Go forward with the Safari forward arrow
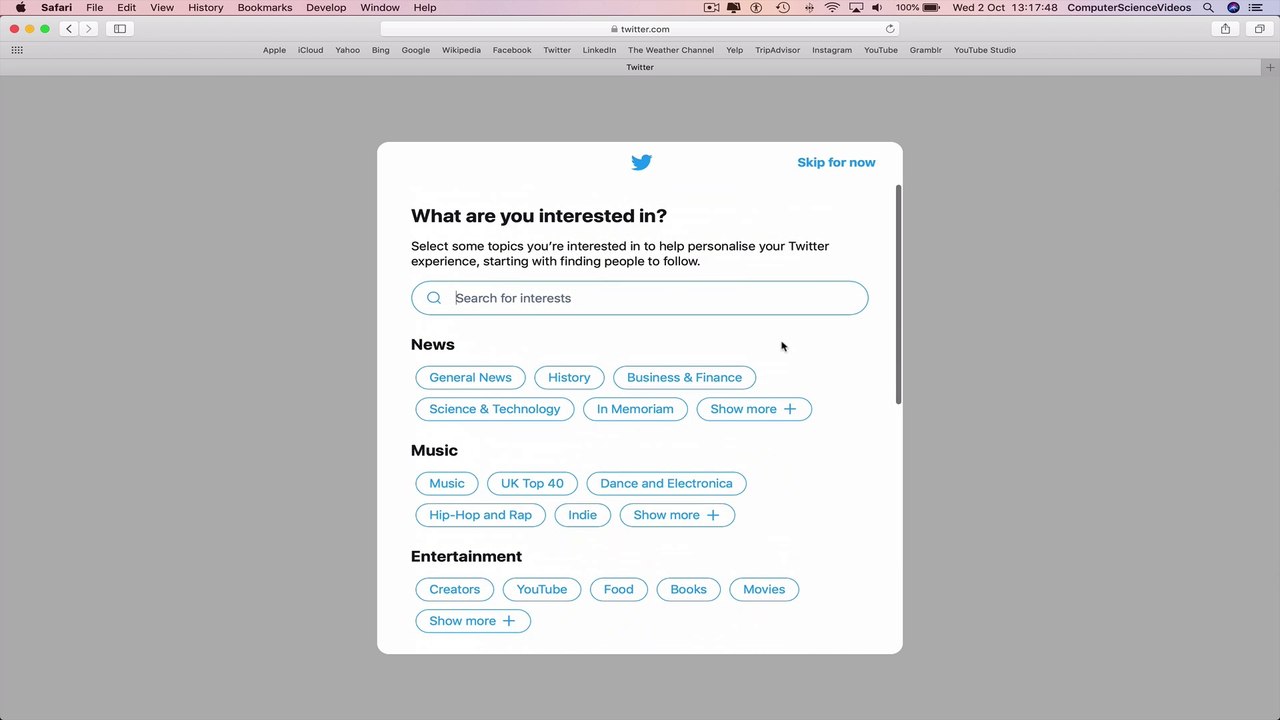This screenshot has height=720, width=1280. 88,29
